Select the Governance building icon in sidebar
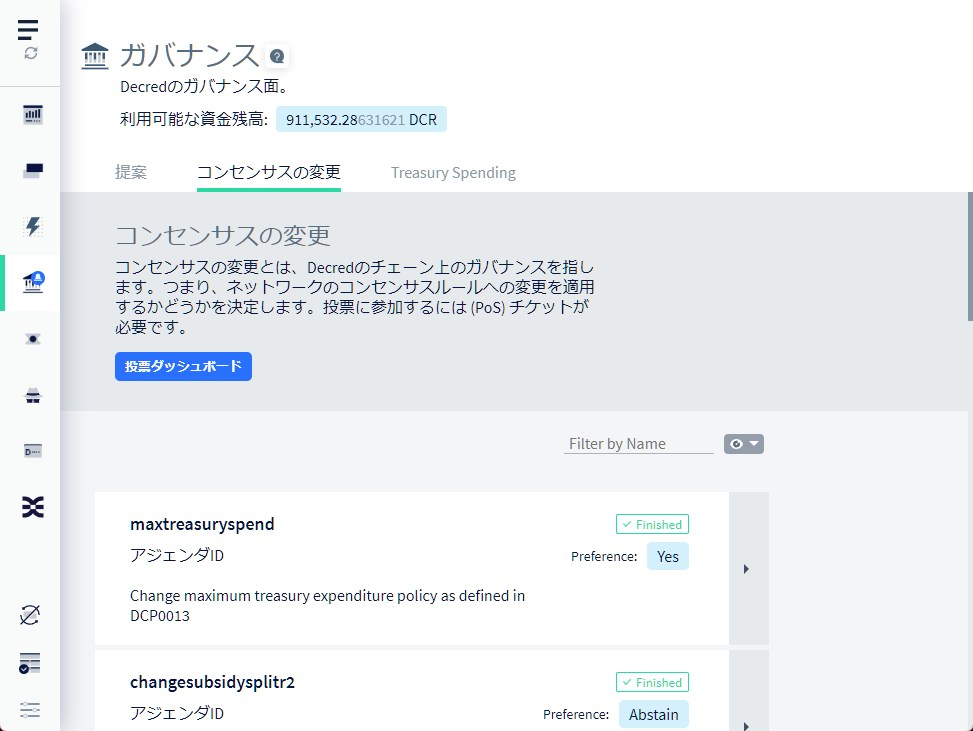The width and height of the screenshot is (973, 731). tap(33, 282)
